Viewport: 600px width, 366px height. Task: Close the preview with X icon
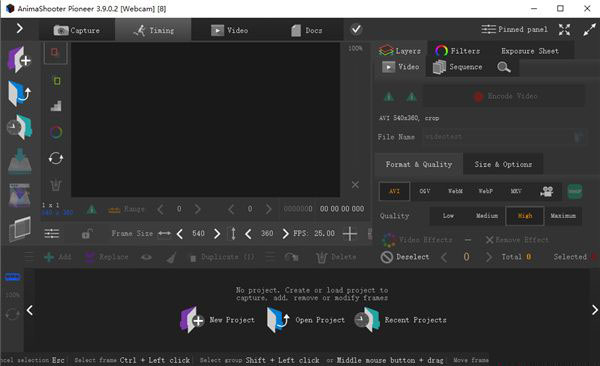click(355, 185)
